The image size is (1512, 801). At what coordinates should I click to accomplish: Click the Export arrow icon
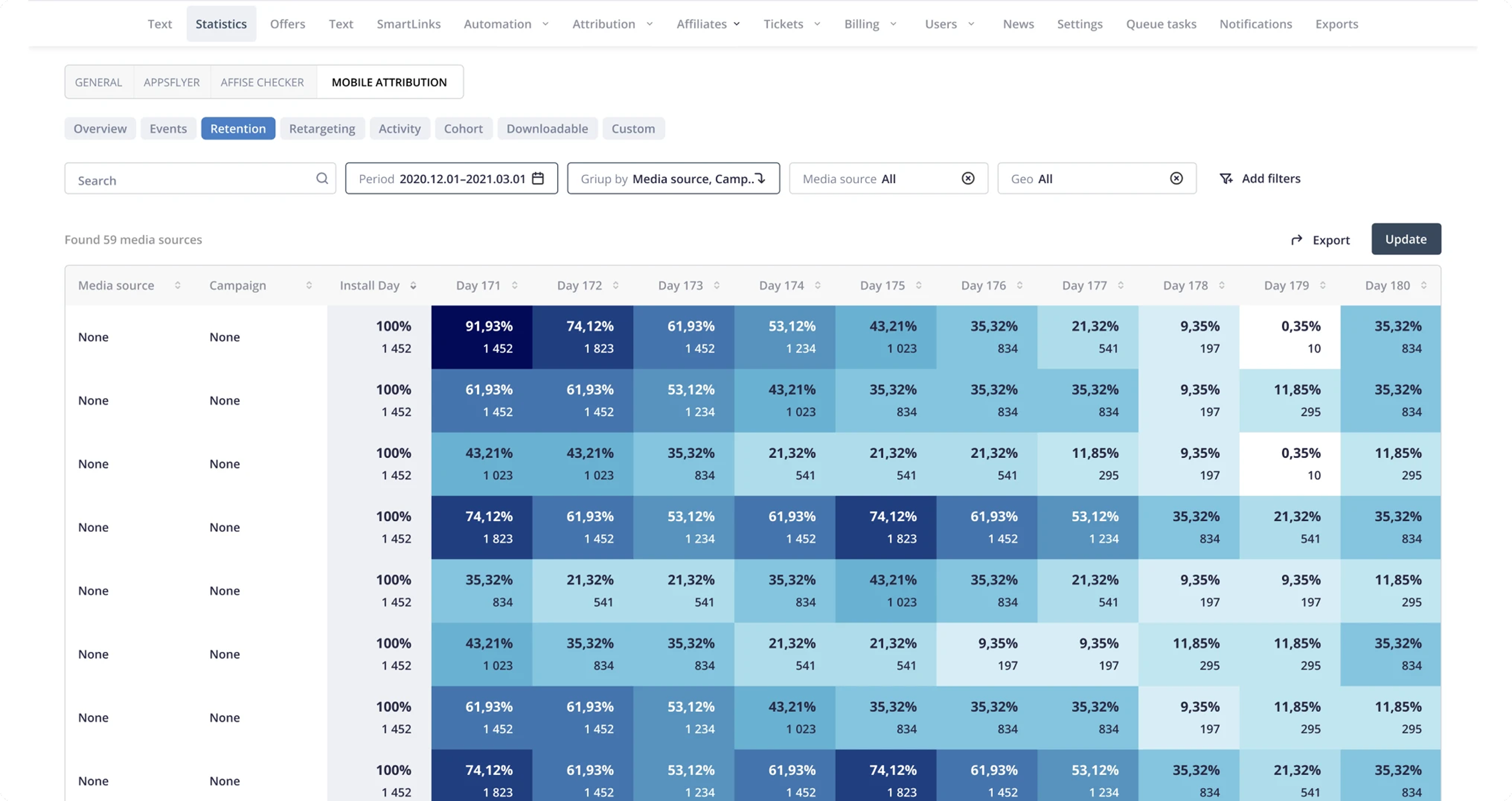(x=1297, y=240)
